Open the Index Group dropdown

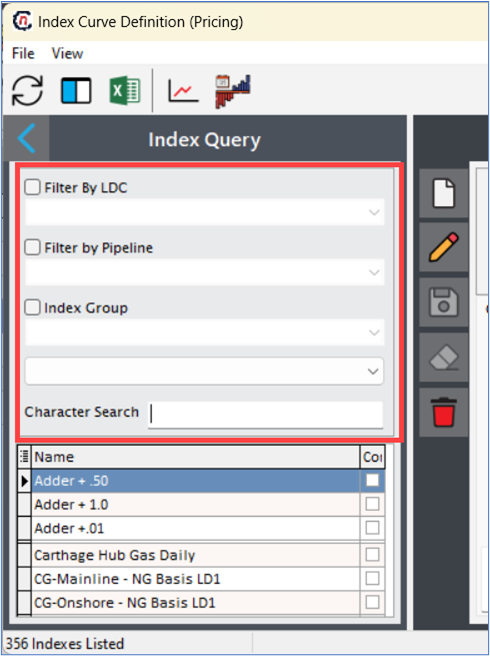point(205,333)
